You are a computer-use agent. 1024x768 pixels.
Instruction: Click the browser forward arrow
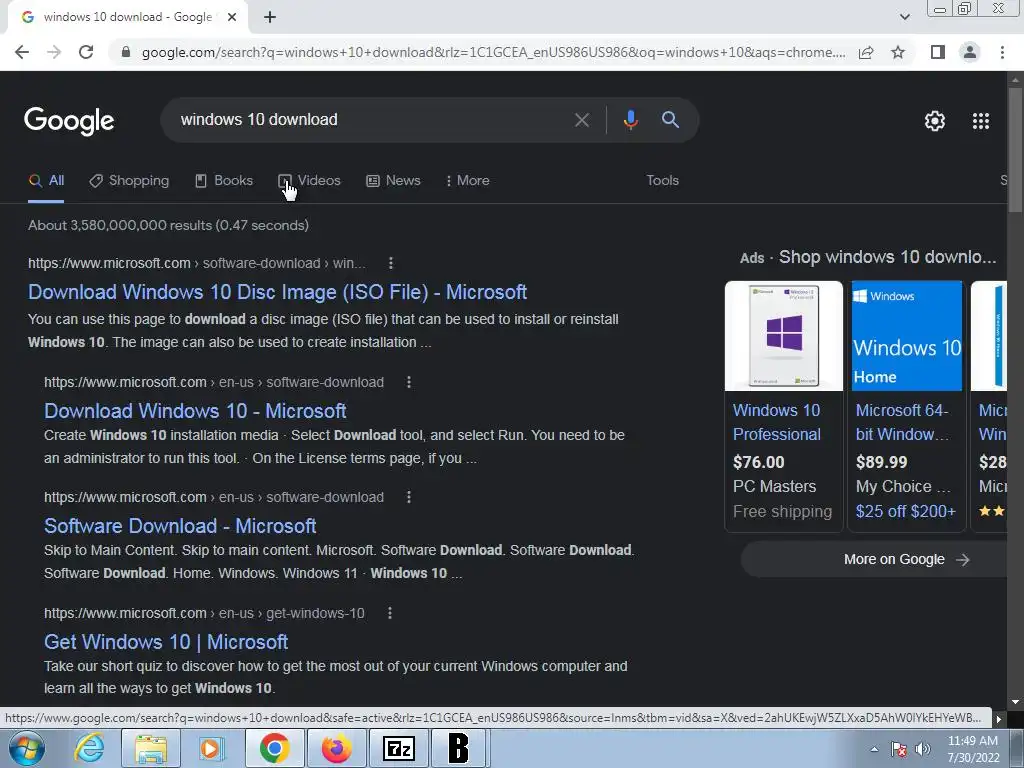54,52
